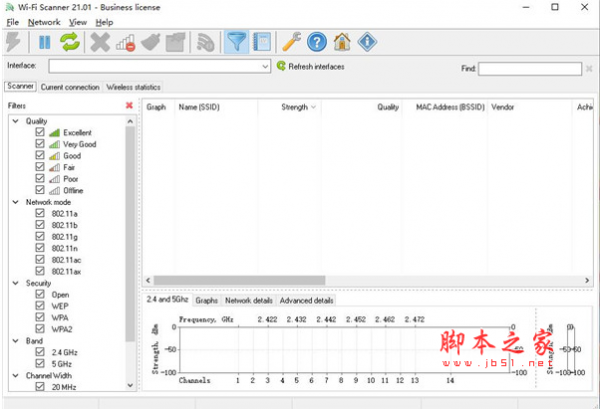Pause scanning with the pause icon
Screen dimensions: 600x409
(45, 42)
